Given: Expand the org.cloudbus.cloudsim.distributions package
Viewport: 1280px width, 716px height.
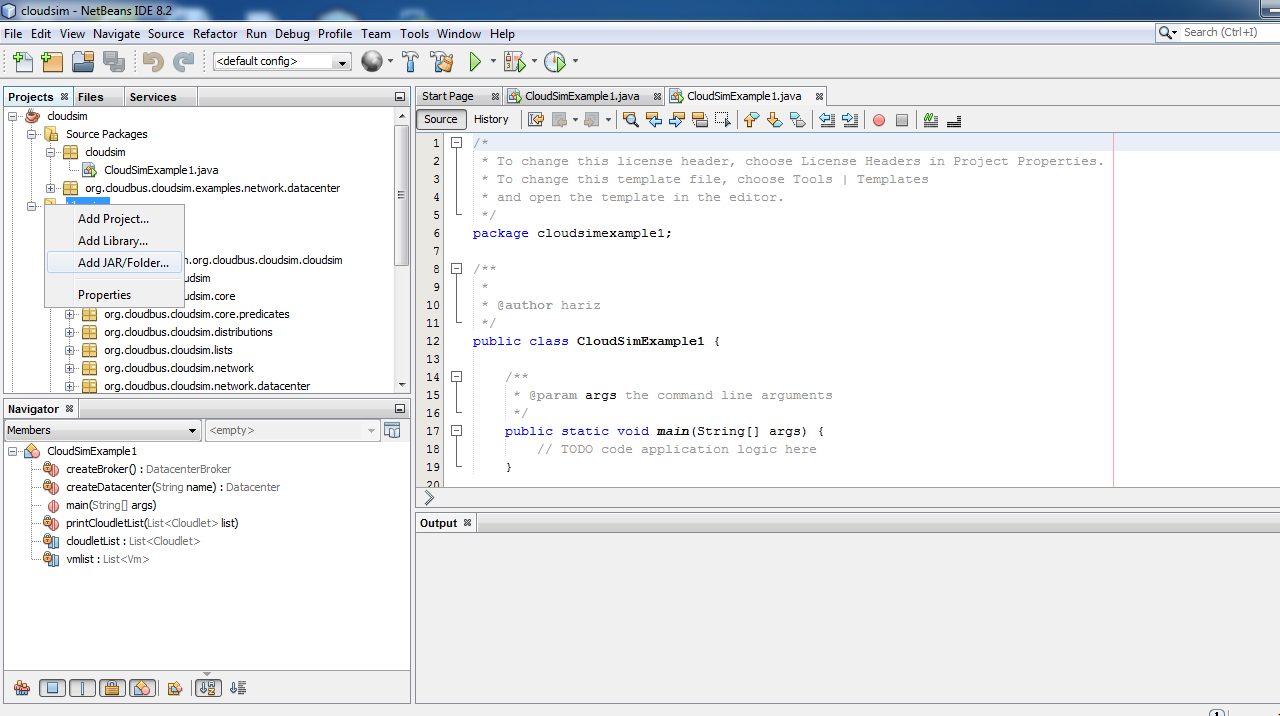Looking at the screenshot, I should coord(70,332).
